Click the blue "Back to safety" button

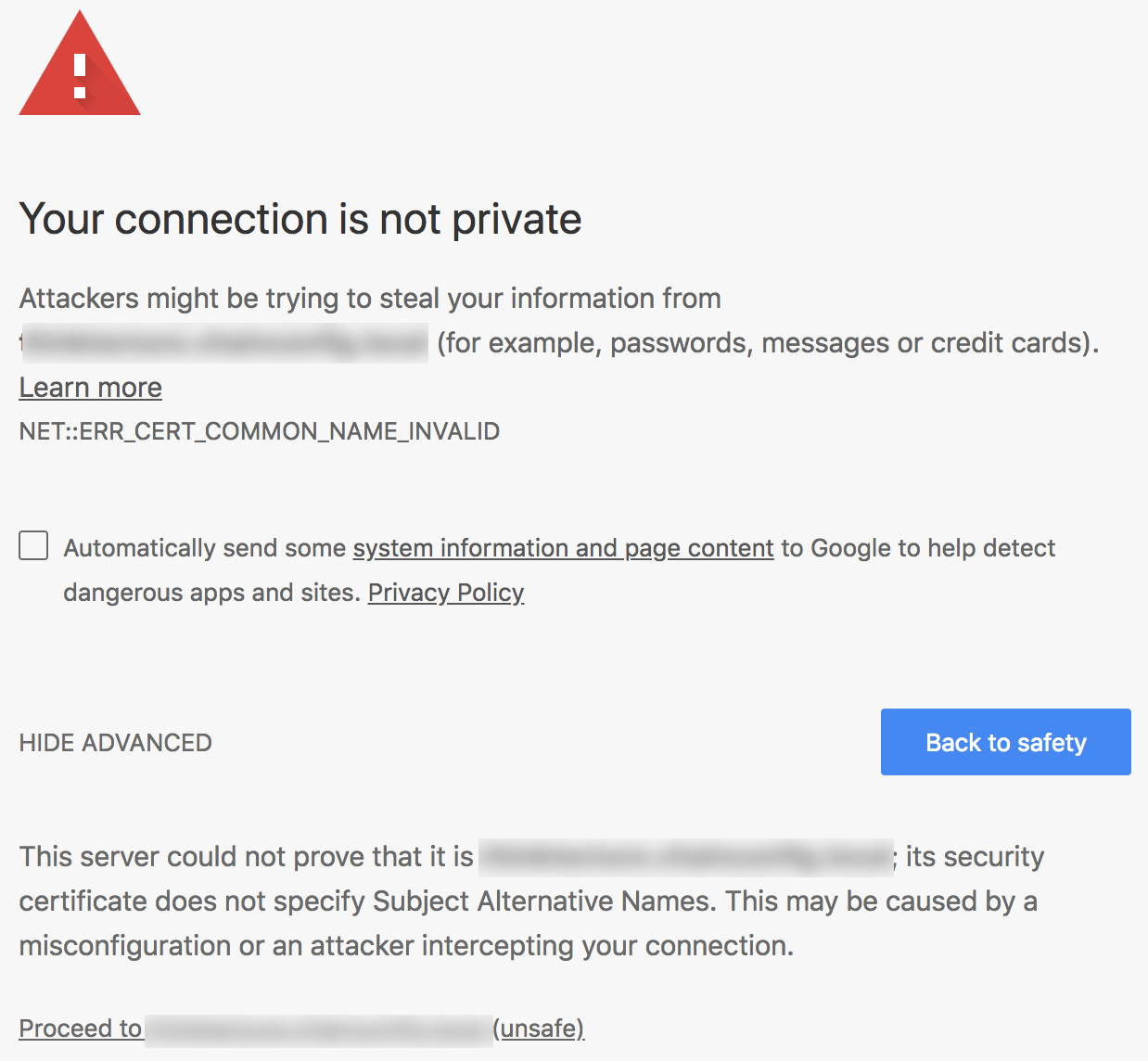pos(1005,742)
